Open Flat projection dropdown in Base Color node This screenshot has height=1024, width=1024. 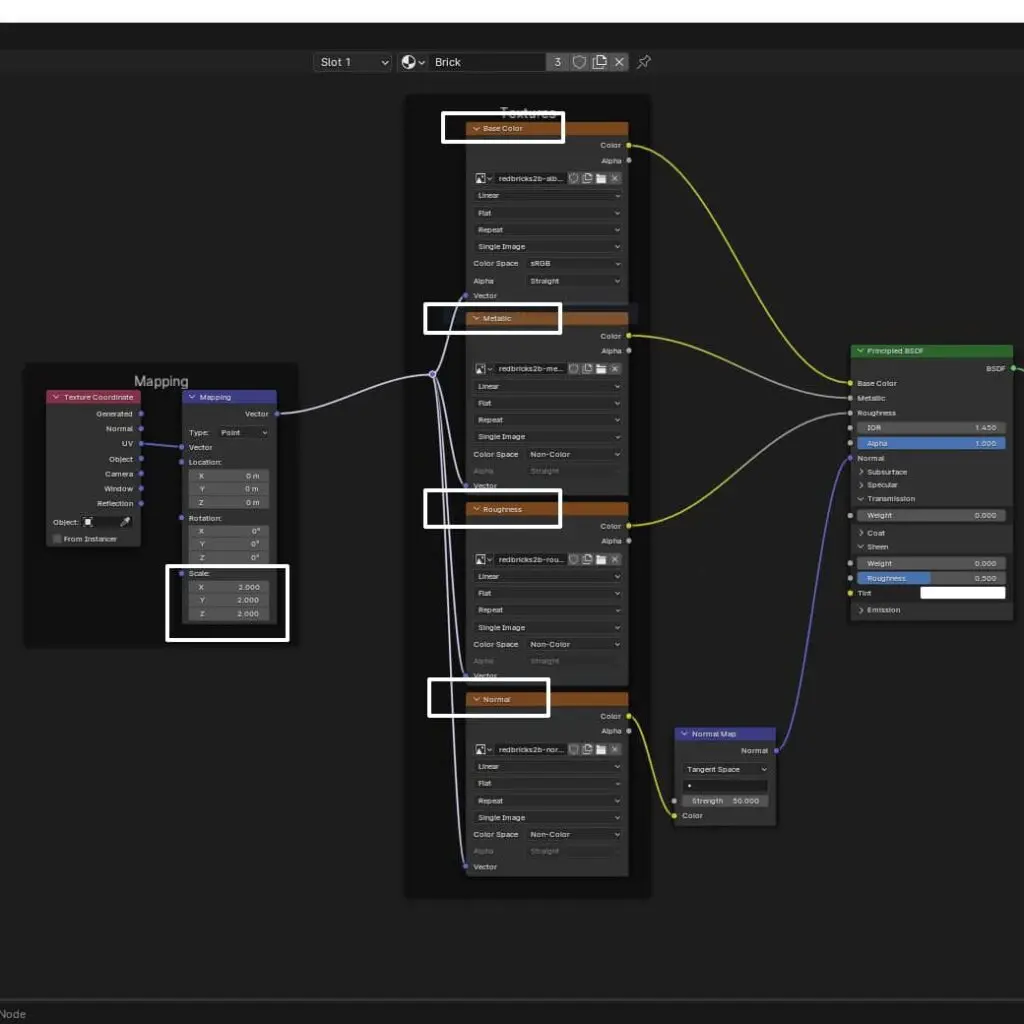click(547, 213)
